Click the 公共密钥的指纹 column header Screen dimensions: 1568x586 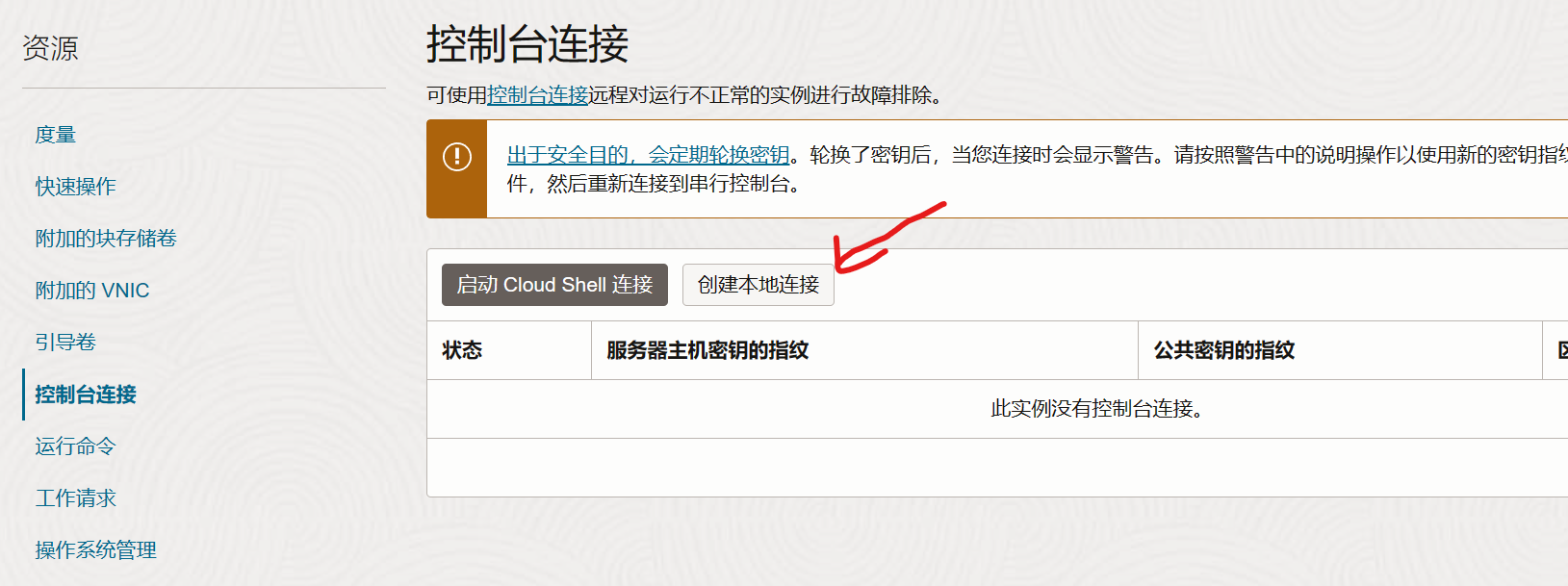(x=1223, y=350)
